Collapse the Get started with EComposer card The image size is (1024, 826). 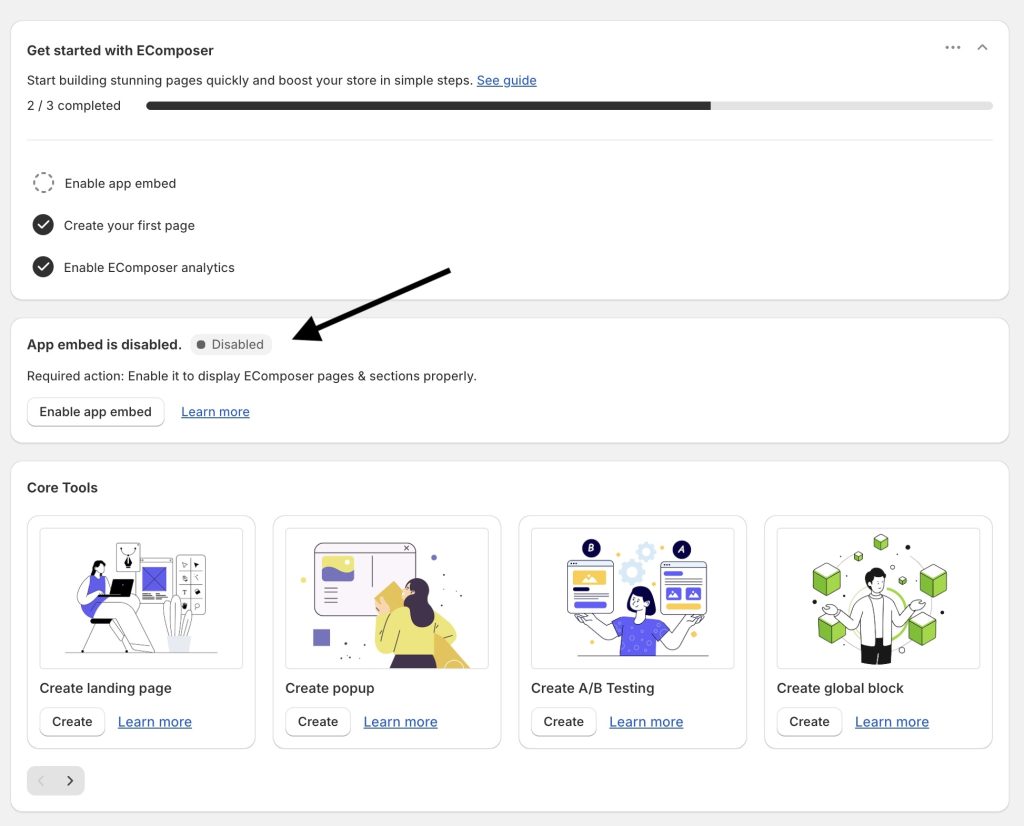pyautogui.click(x=982, y=48)
